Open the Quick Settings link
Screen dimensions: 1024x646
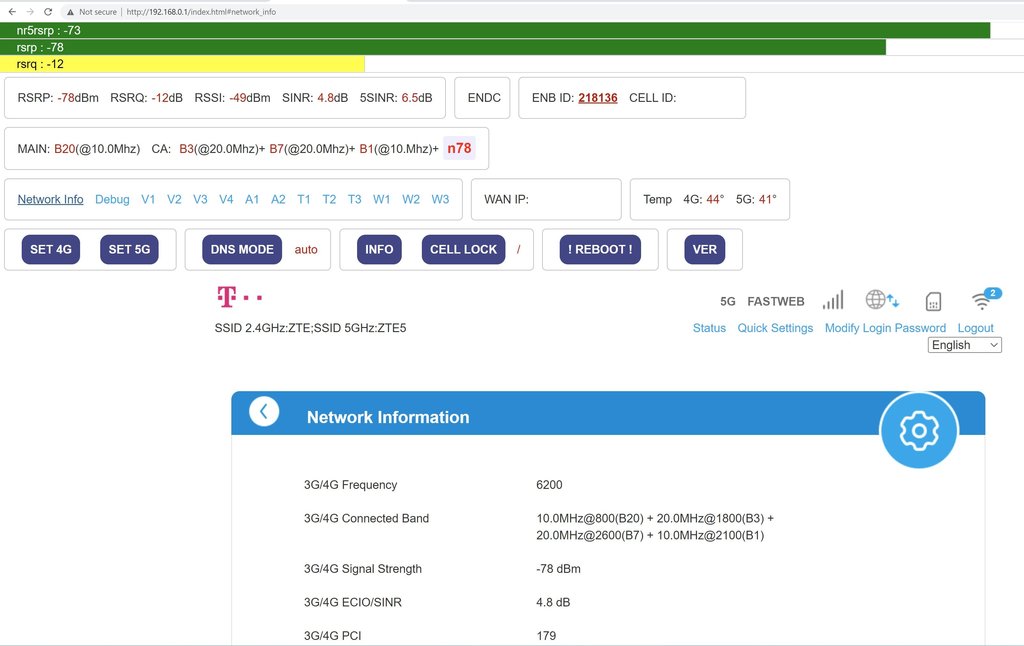tap(775, 328)
